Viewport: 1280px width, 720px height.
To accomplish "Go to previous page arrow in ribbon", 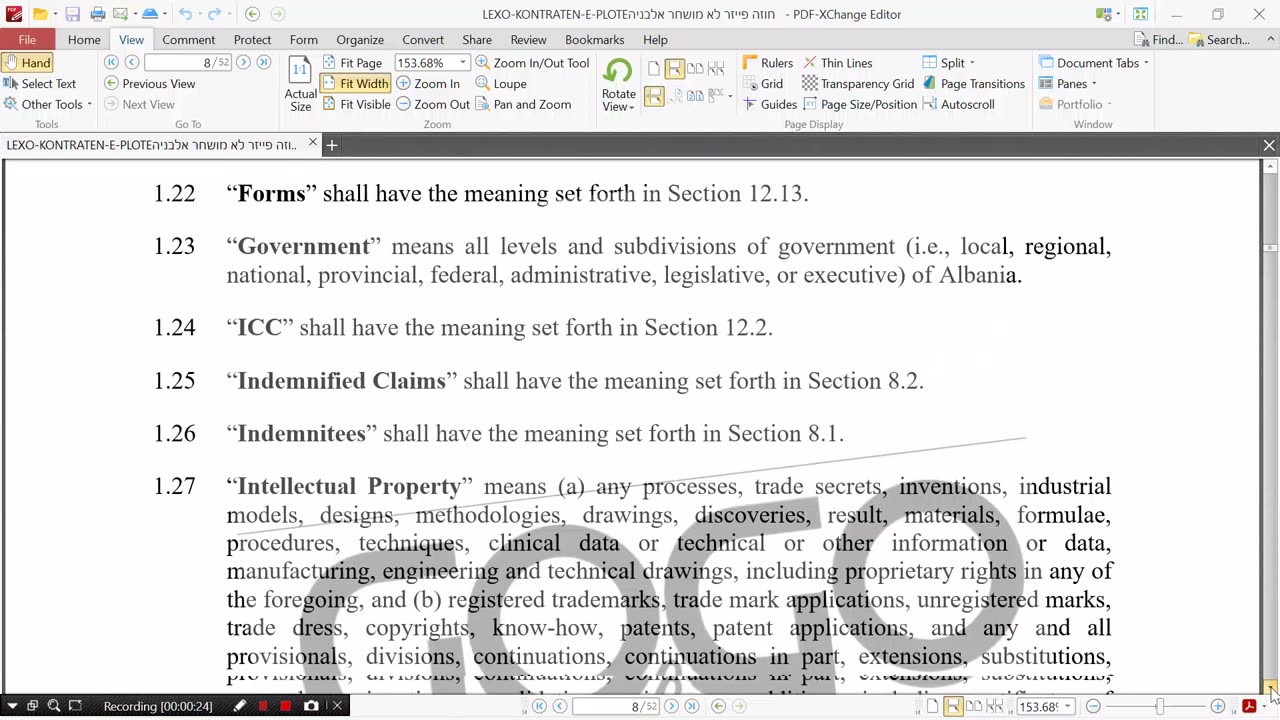I will coord(131,63).
